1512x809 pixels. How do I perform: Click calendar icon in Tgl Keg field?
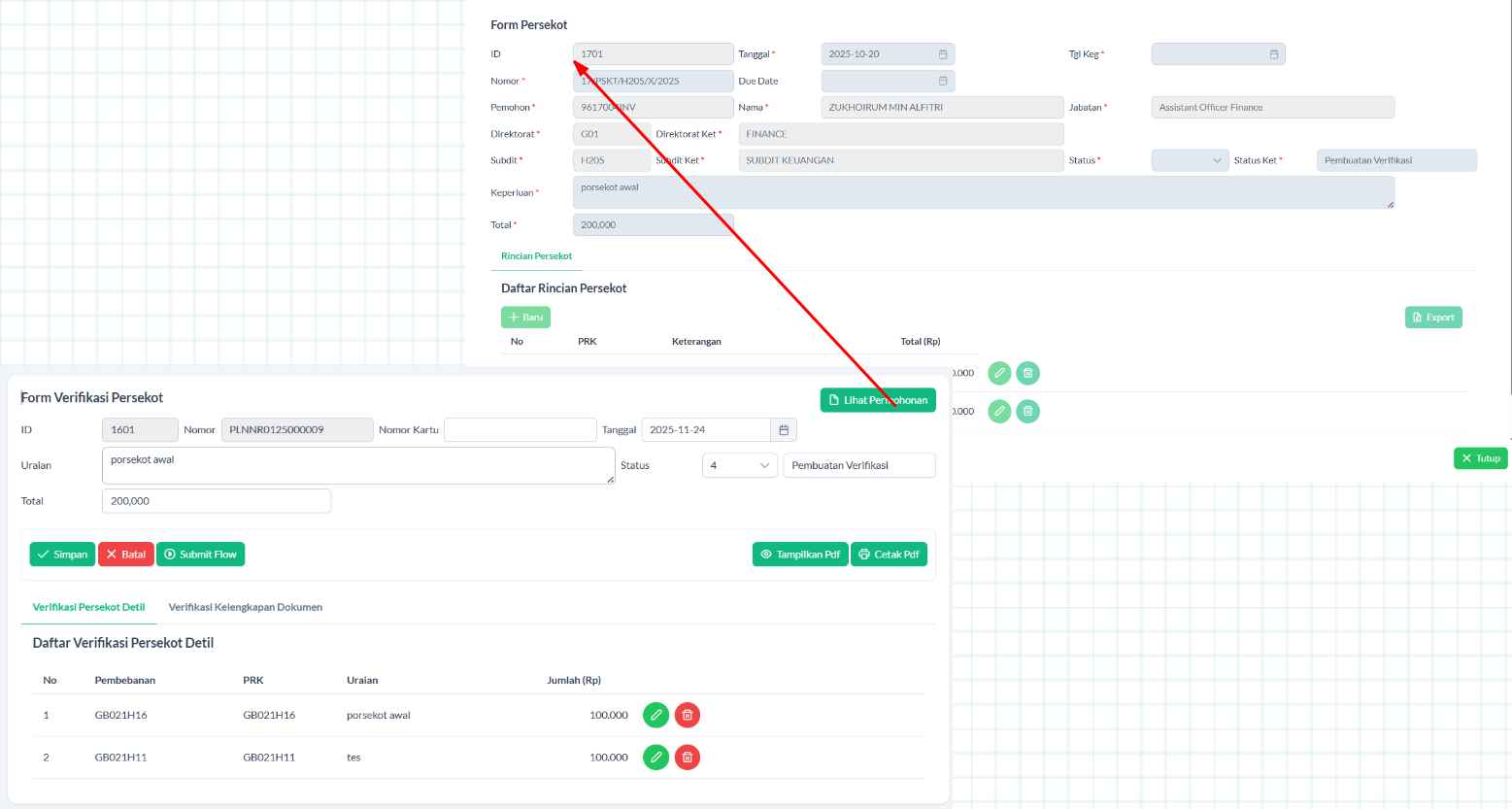[1273, 54]
